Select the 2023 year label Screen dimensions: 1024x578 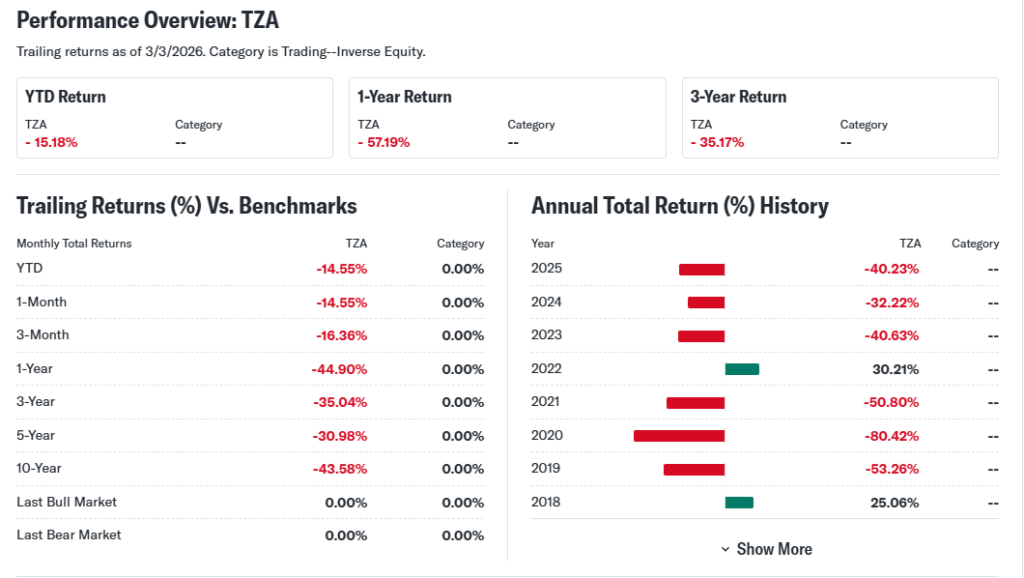tap(547, 335)
